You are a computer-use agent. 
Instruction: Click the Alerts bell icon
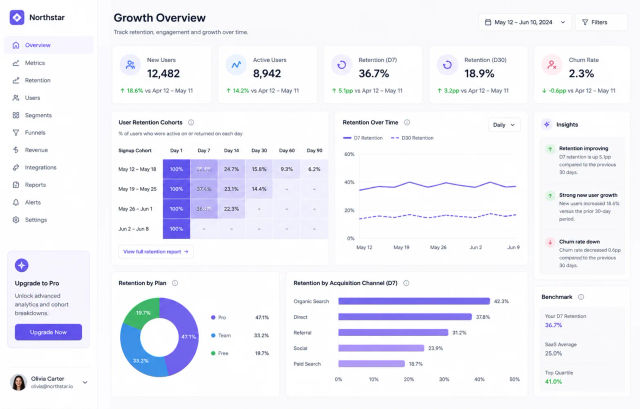pos(16,202)
